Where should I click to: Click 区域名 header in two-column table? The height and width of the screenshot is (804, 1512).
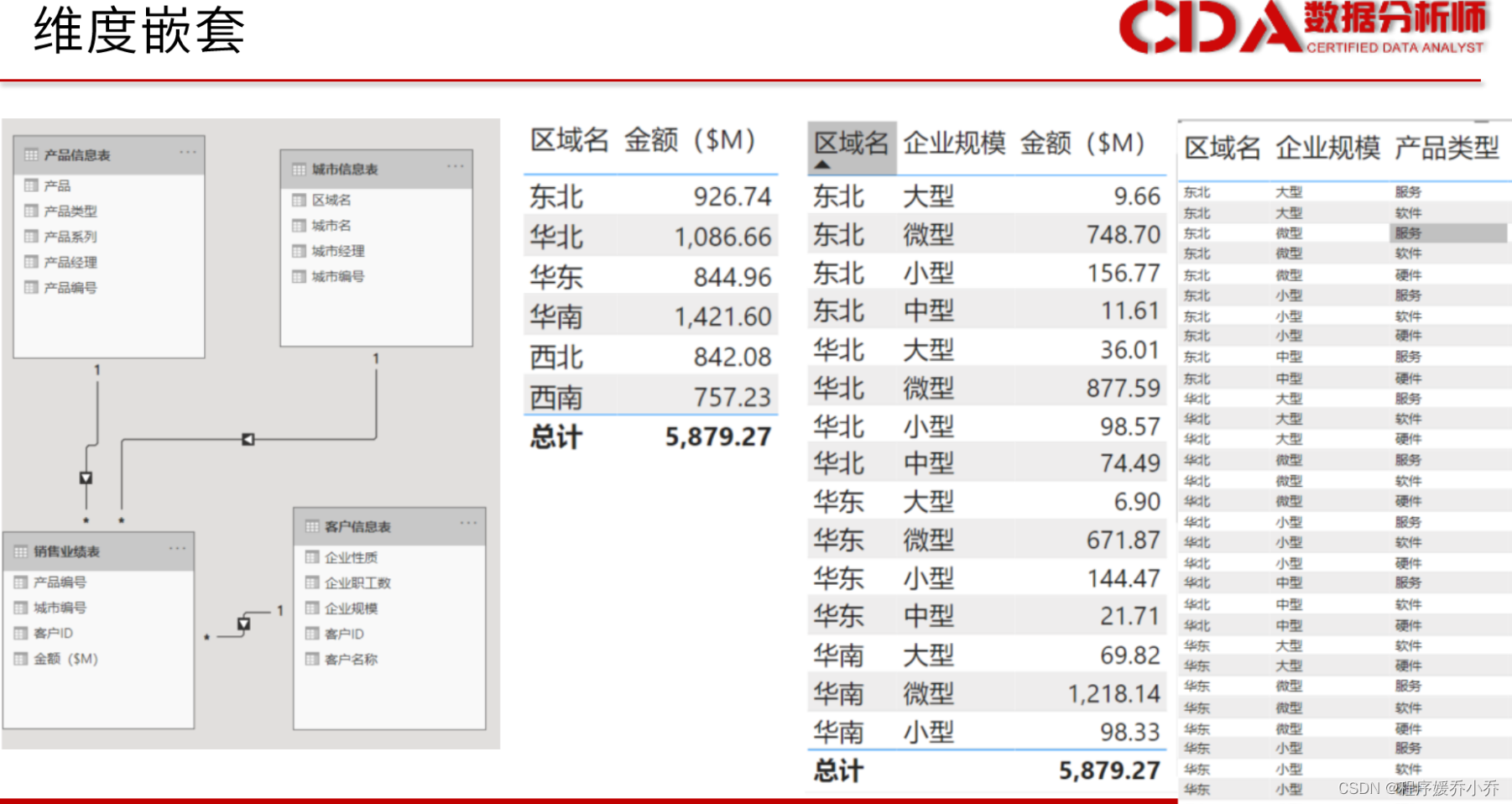tap(569, 139)
